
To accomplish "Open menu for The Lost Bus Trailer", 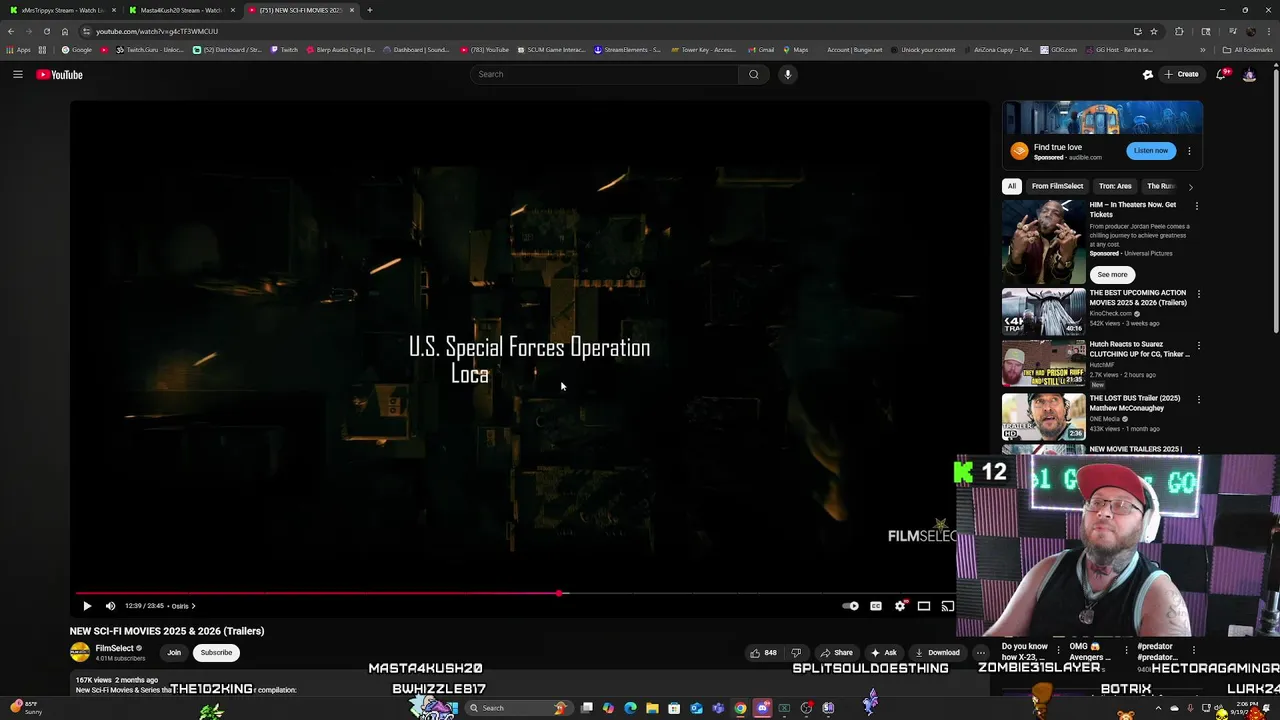I will [1198, 399].
